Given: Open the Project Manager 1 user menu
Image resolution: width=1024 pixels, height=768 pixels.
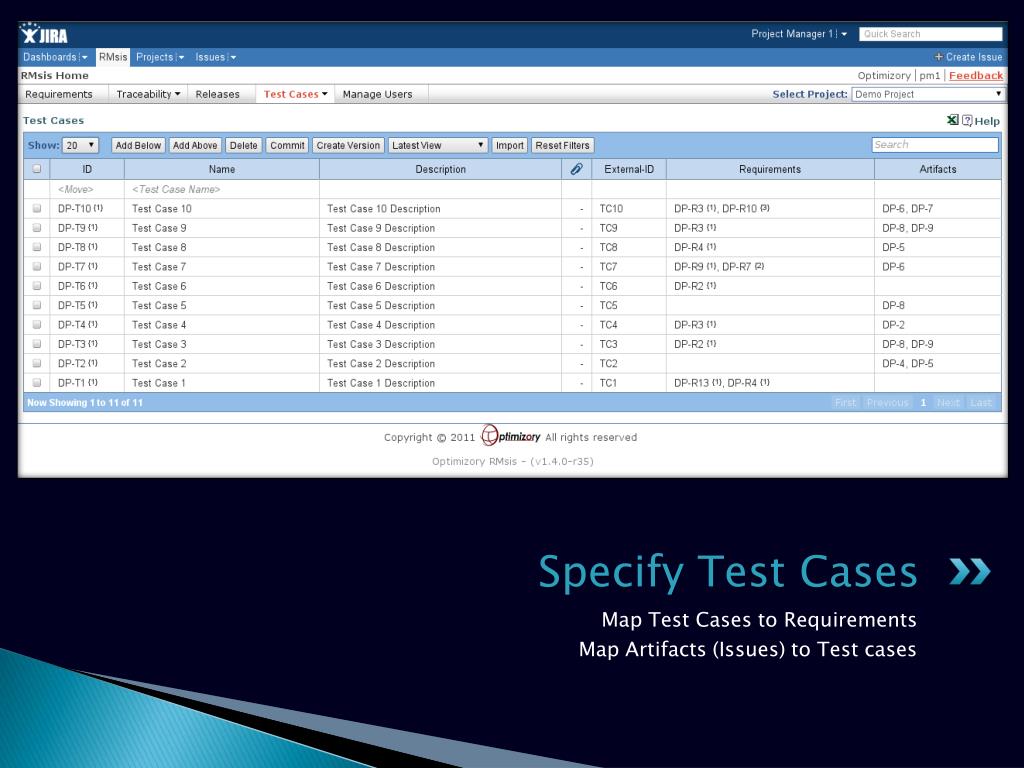Looking at the screenshot, I should click(x=799, y=34).
